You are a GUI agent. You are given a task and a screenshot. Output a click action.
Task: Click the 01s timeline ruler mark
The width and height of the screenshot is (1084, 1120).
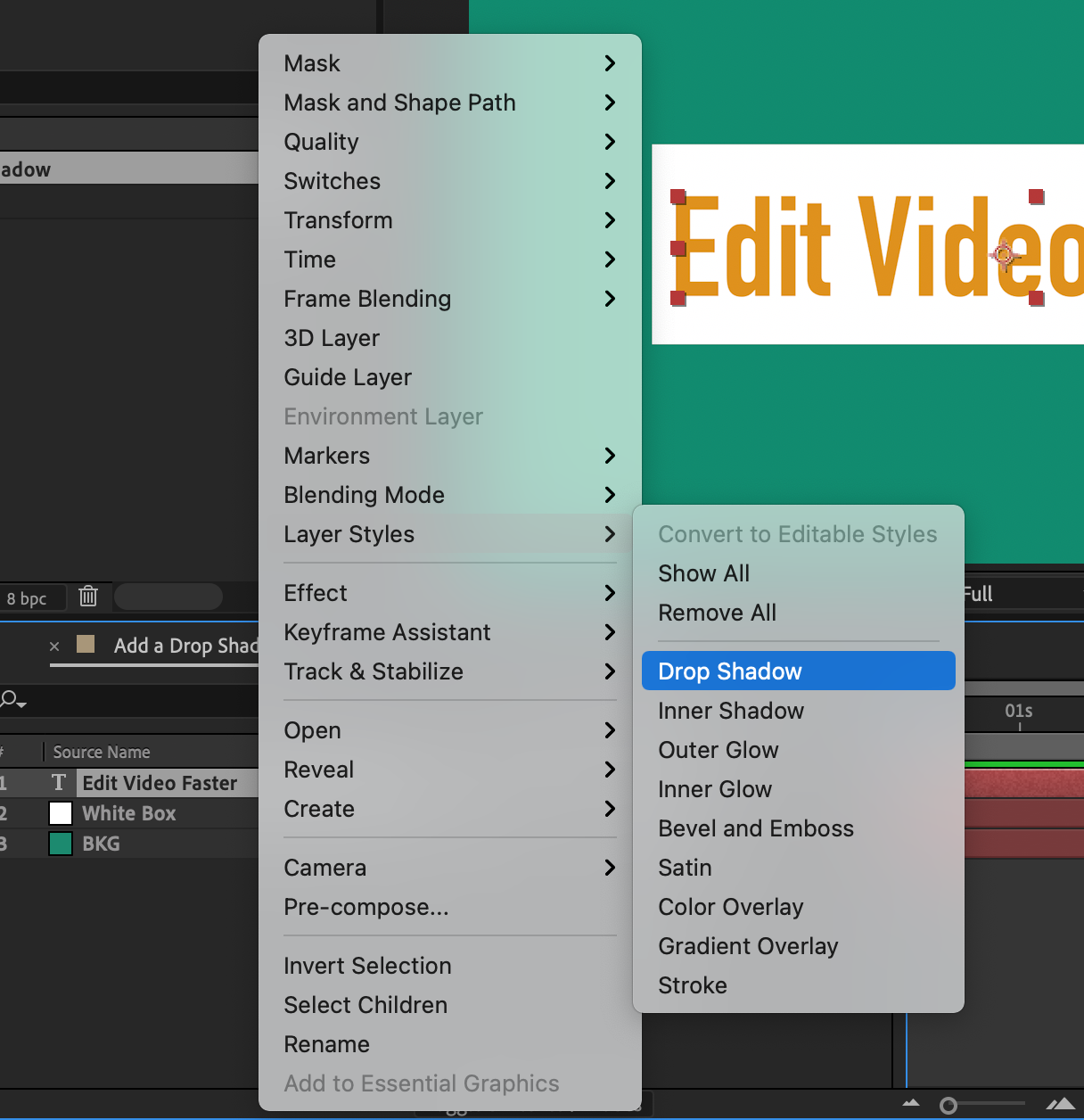(x=1019, y=712)
